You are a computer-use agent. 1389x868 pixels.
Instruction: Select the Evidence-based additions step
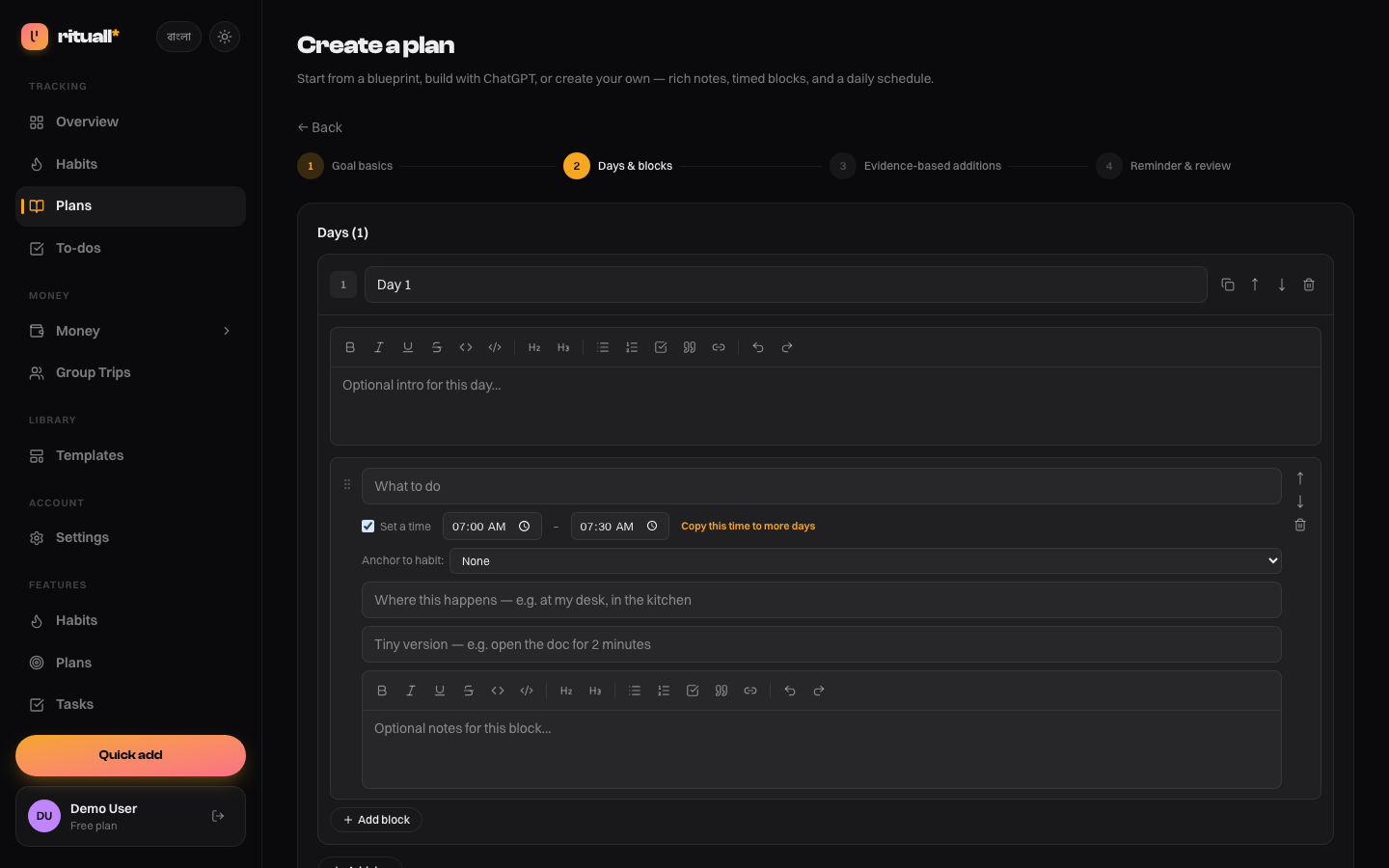click(x=915, y=166)
